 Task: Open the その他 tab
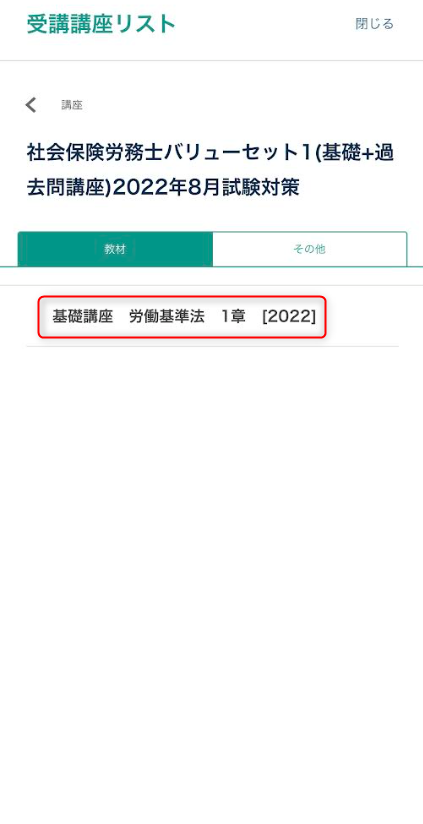point(309,250)
